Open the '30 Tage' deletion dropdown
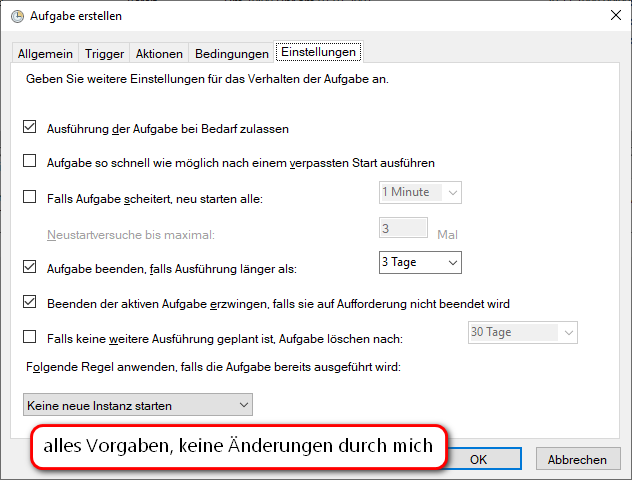632x480 pixels. tap(522, 333)
